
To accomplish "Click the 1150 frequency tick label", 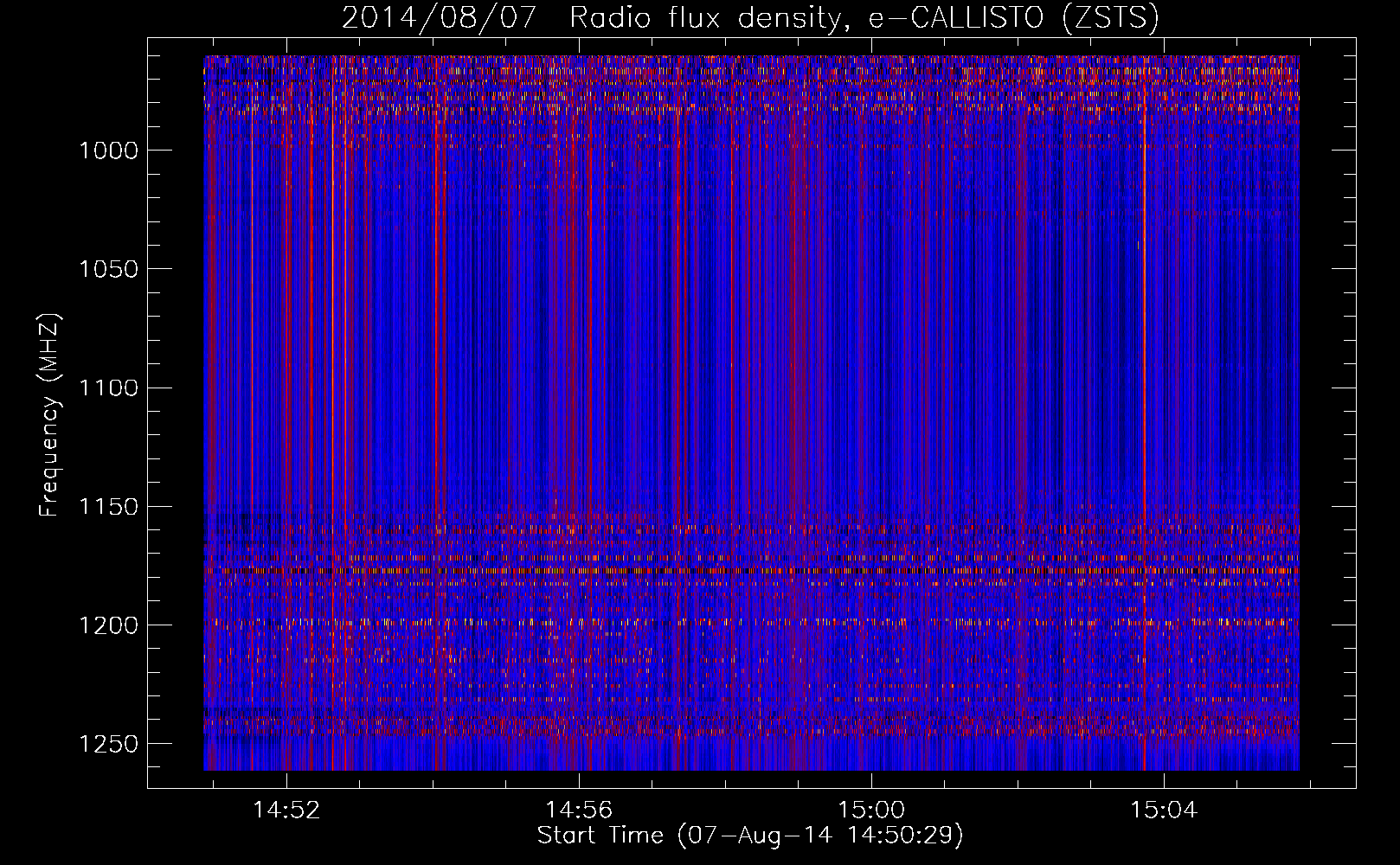I will coord(108,507).
